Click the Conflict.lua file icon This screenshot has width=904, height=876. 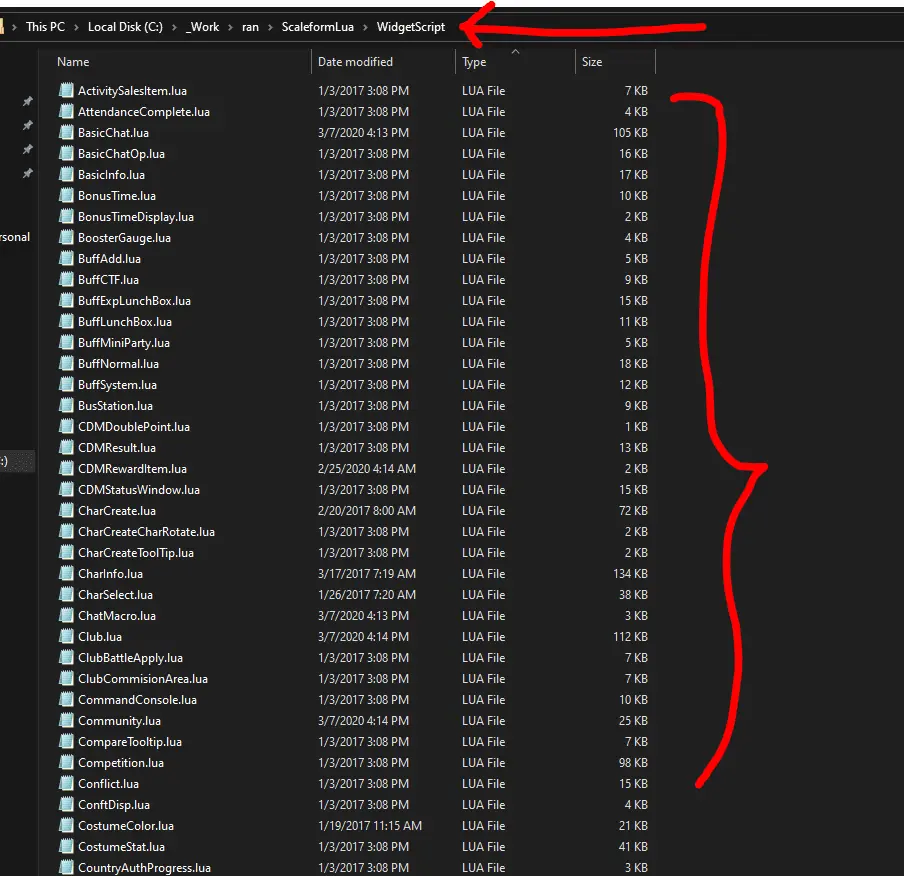point(67,784)
